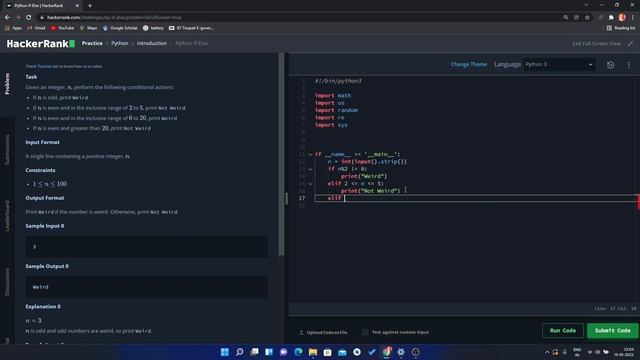Collapse the code fold arrow on line 13
The width and height of the screenshot is (640, 360).
coord(310,169)
